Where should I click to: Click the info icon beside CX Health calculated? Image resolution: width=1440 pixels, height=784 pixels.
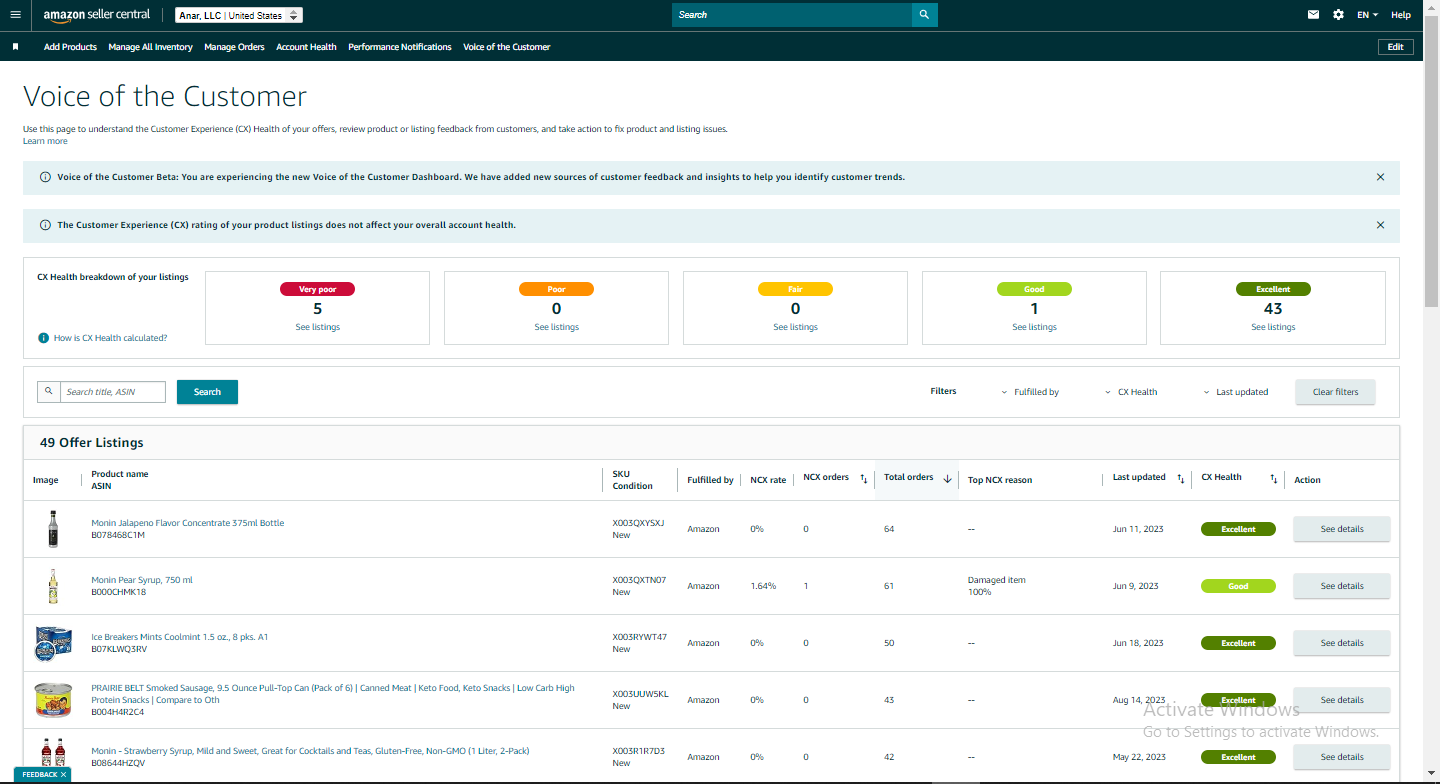click(44, 338)
